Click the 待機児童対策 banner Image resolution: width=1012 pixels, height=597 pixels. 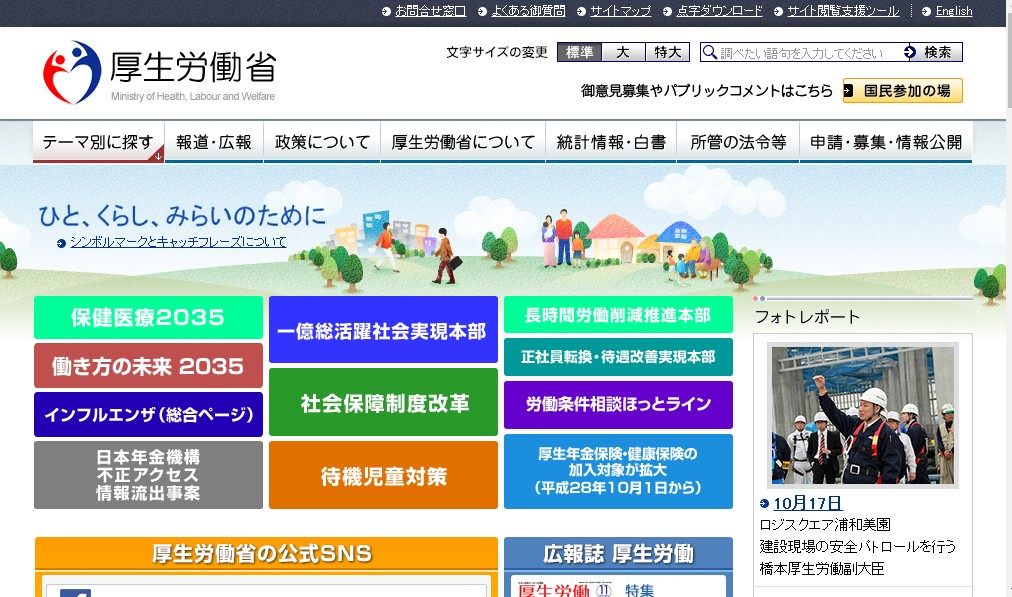383,475
